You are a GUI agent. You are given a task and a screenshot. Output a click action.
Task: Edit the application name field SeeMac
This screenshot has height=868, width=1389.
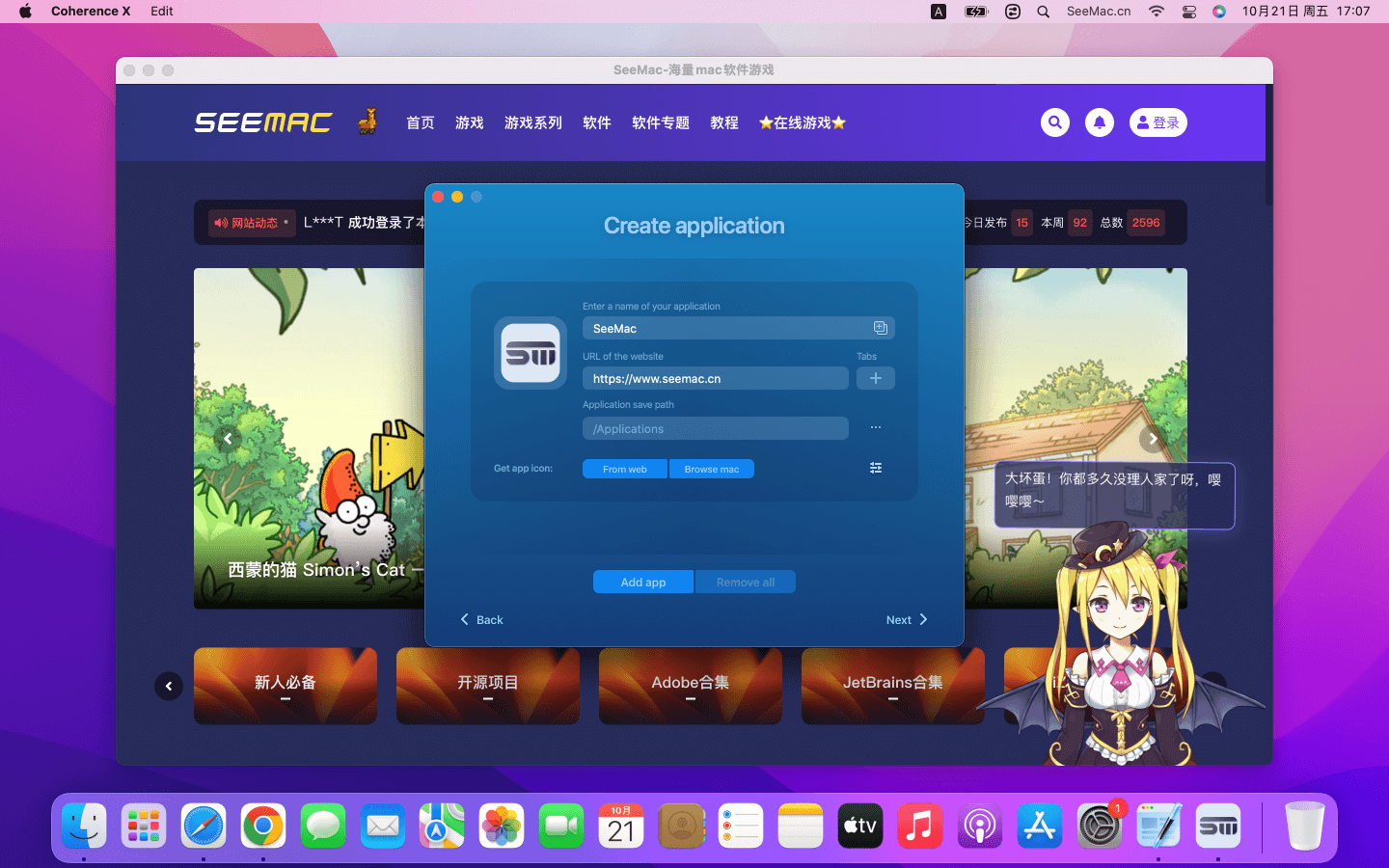click(739, 328)
